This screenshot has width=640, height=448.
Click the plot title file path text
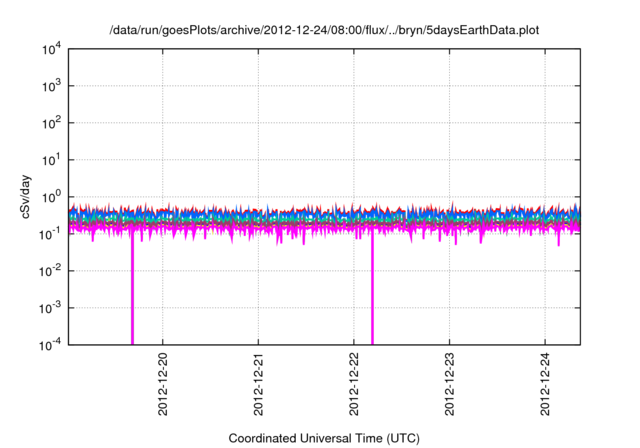(x=324, y=30)
